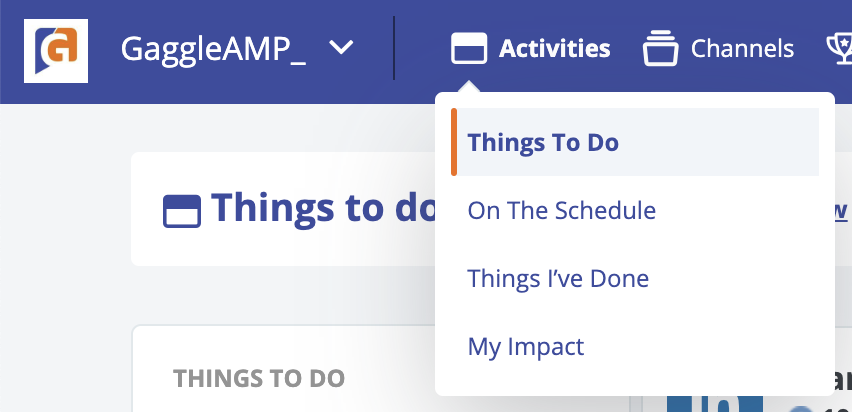Open the trophy leaderboard icon
Image resolution: width=852 pixels, height=412 pixels.
(839, 48)
